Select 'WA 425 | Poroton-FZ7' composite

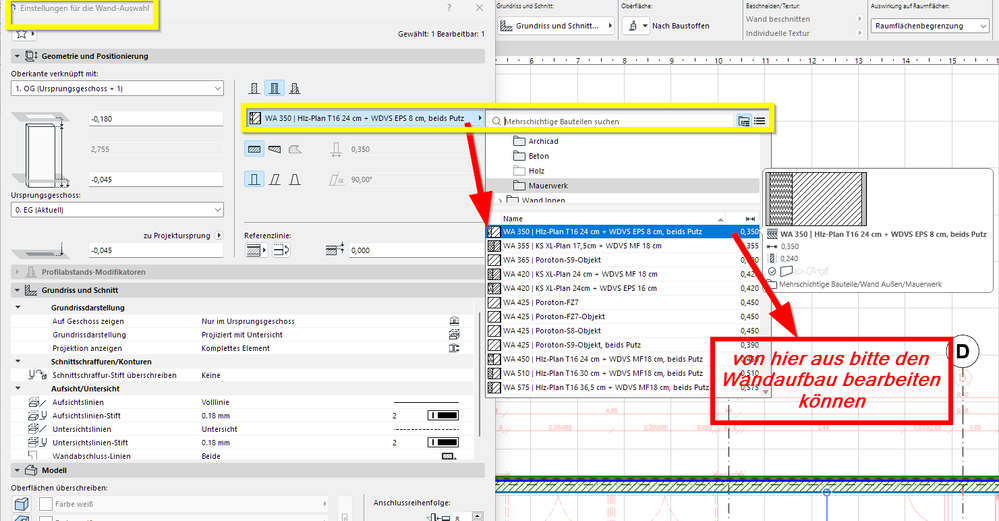click(x=624, y=303)
